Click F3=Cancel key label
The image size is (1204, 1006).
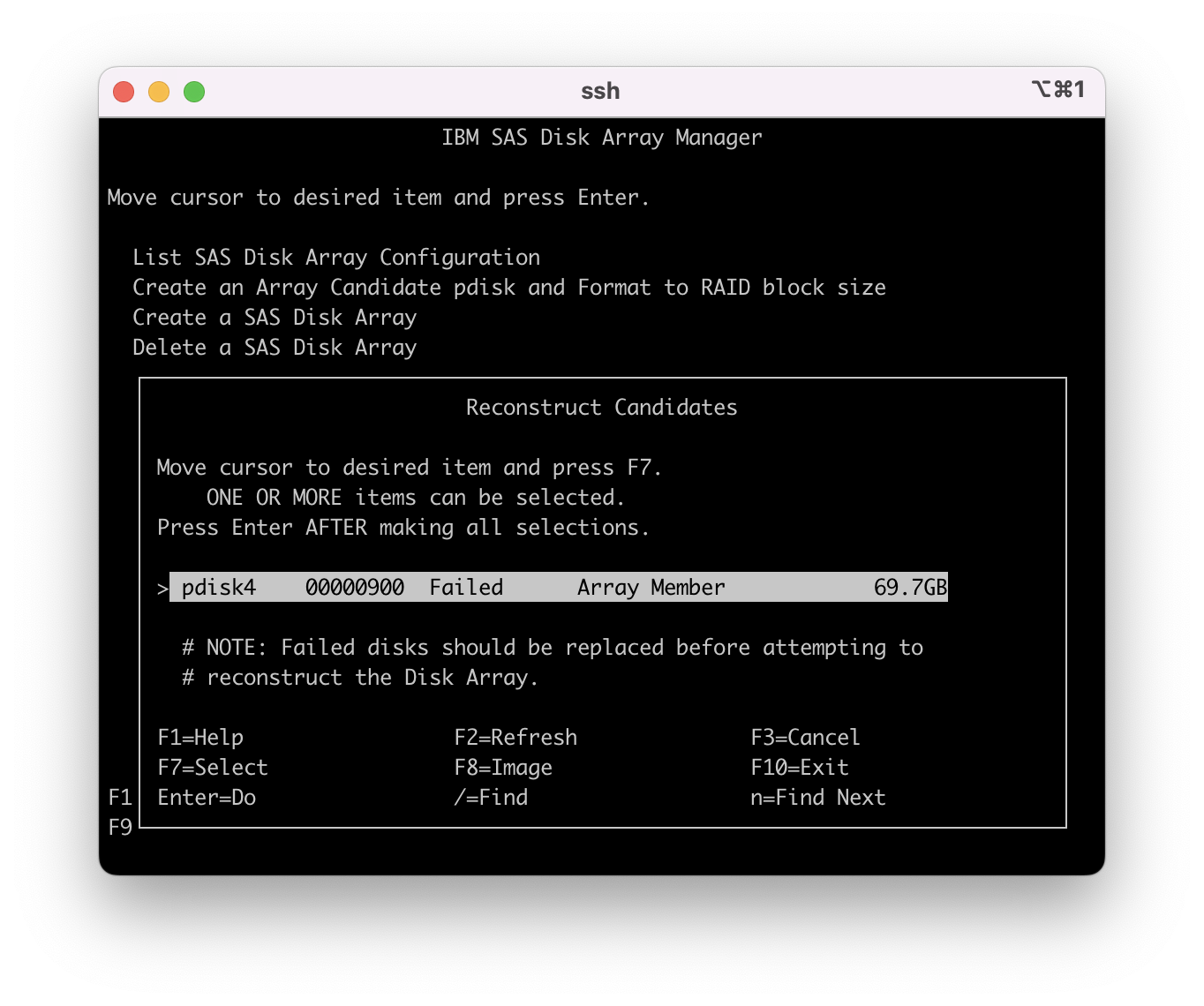pyautogui.click(x=805, y=738)
